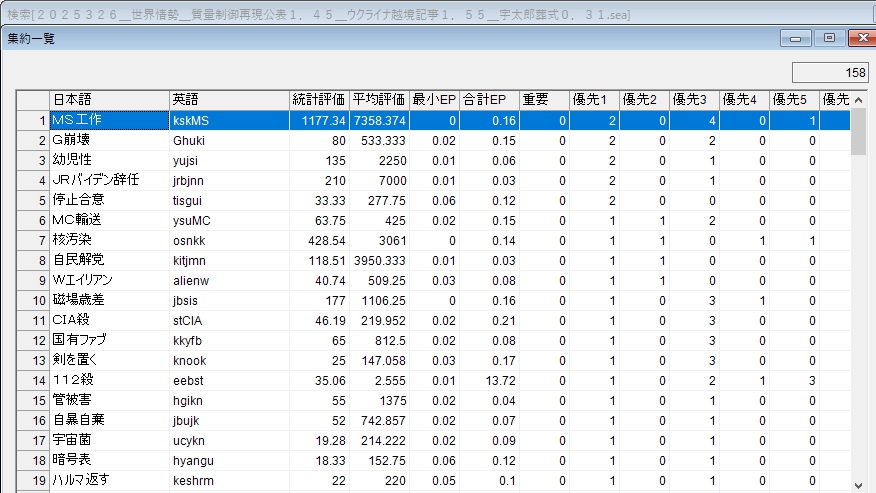Click the 重要 column header
The width and height of the screenshot is (876, 493).
(543, 99)
